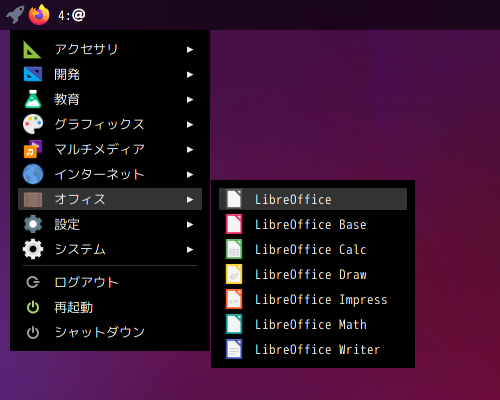The height and width of the screenshot is (400, 500).
Task: Click the LibreOffice Math icon
Action: [234, 324]
